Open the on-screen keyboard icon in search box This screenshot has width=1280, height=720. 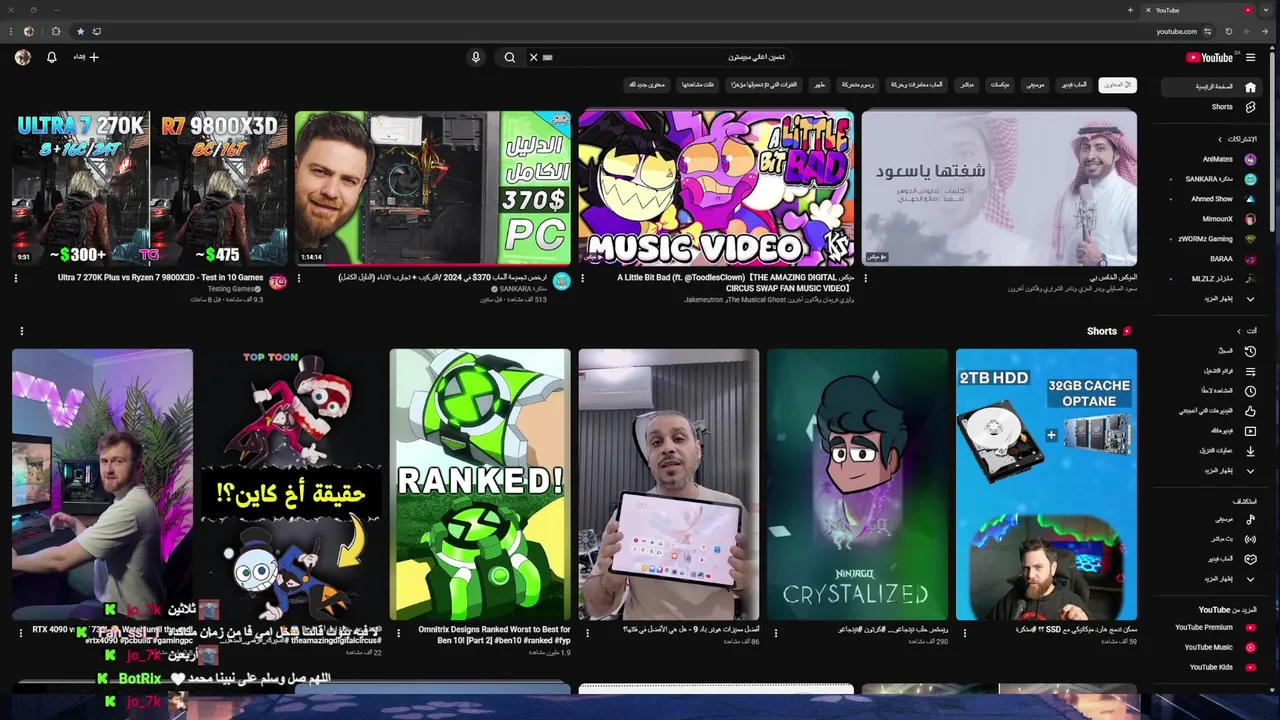(x=547, y=57)
